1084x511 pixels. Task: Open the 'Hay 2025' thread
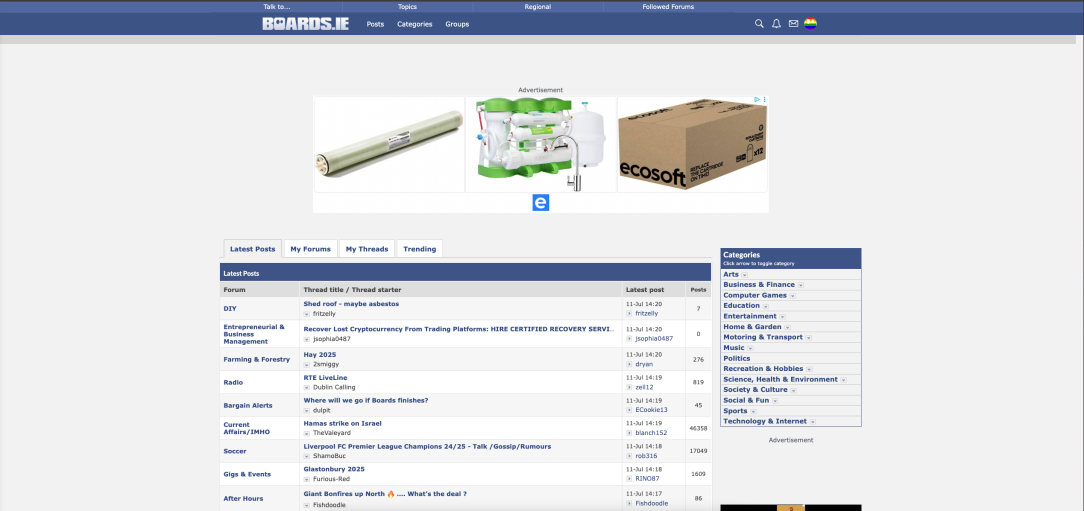319,355
